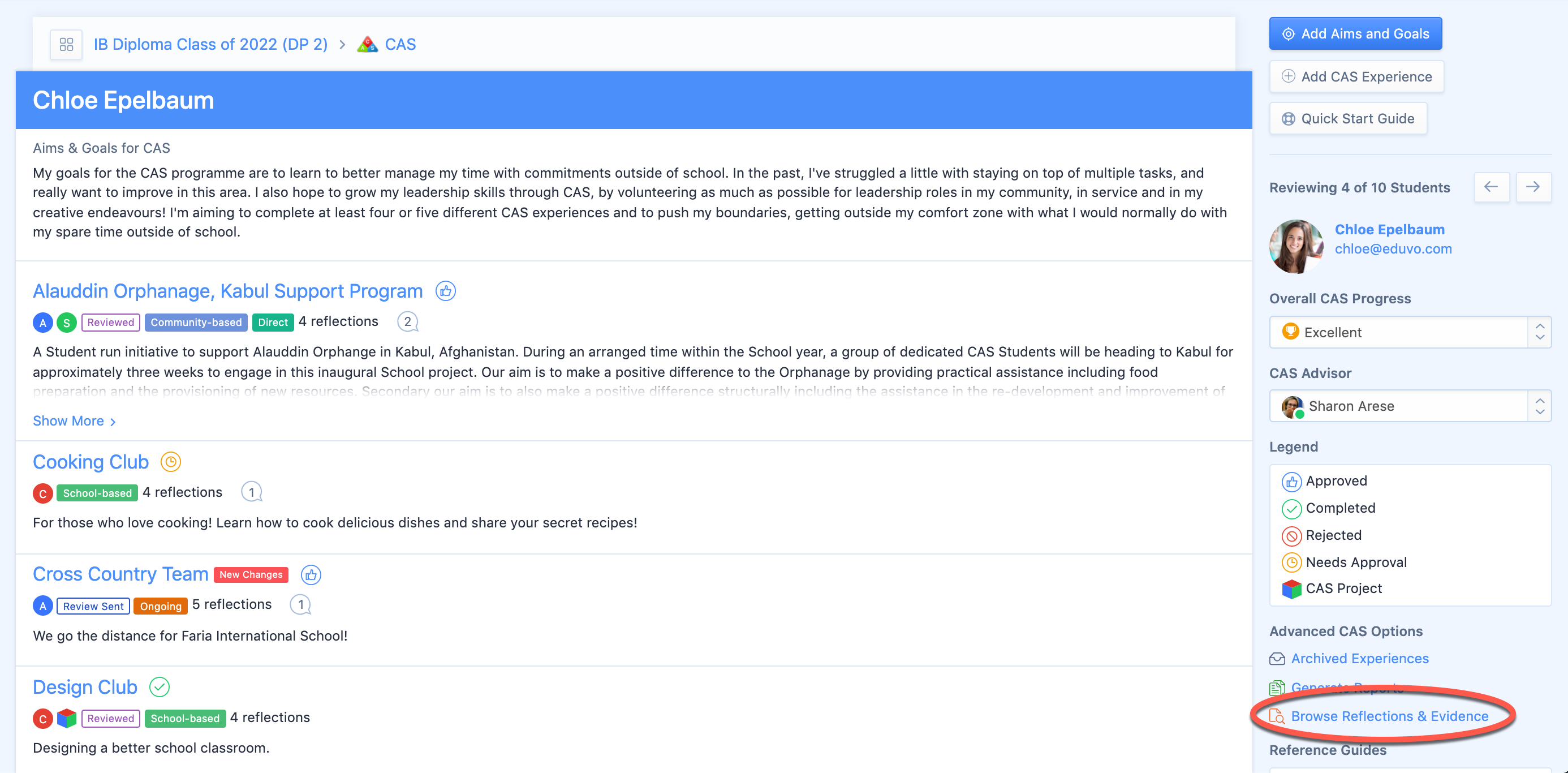The image size is (1568, 773).
Task: Go to the next student with right arrow
Action: point(1533,187)
